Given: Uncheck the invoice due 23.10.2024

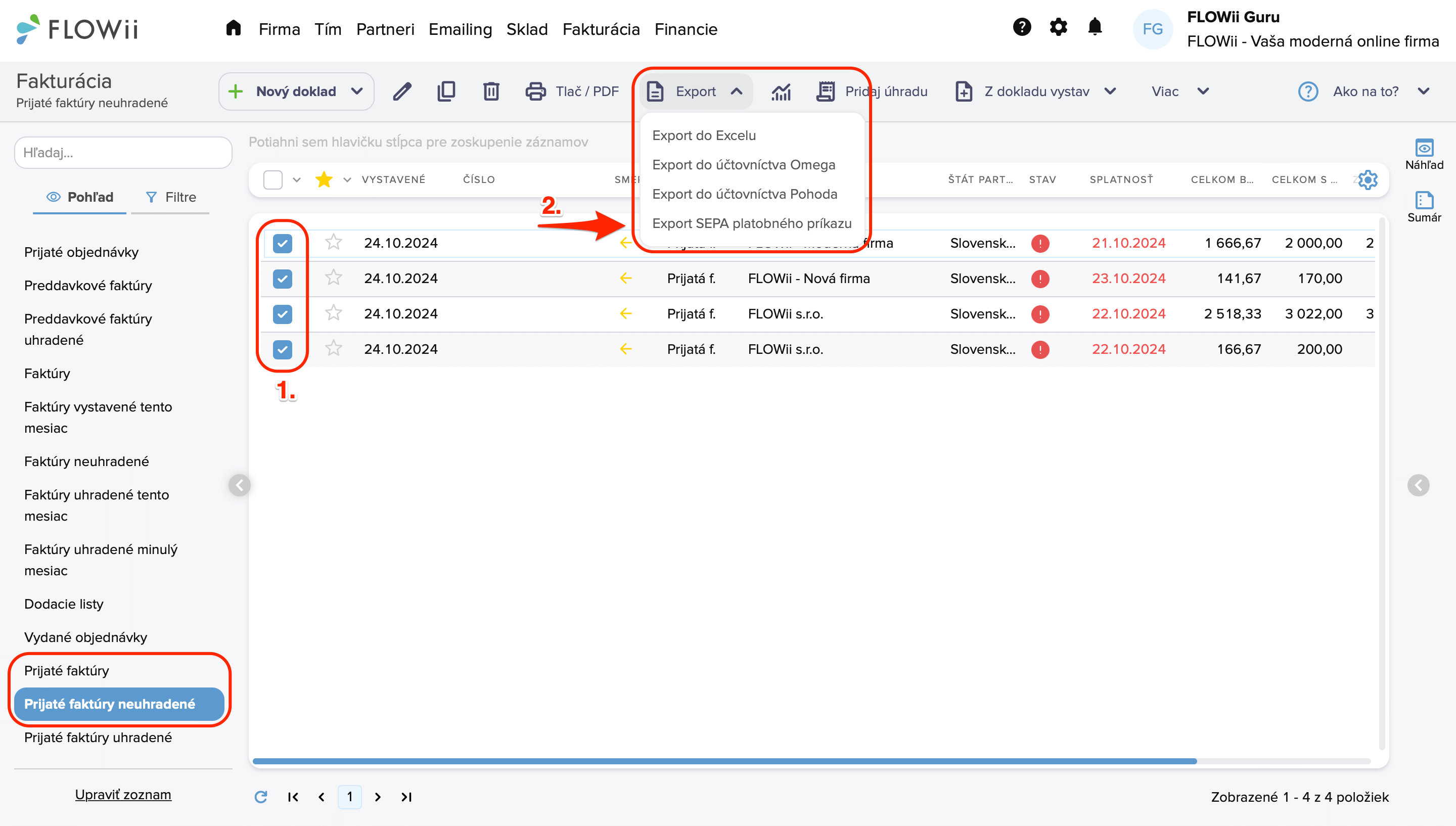Looking at the screenshot, I should 283,279.
